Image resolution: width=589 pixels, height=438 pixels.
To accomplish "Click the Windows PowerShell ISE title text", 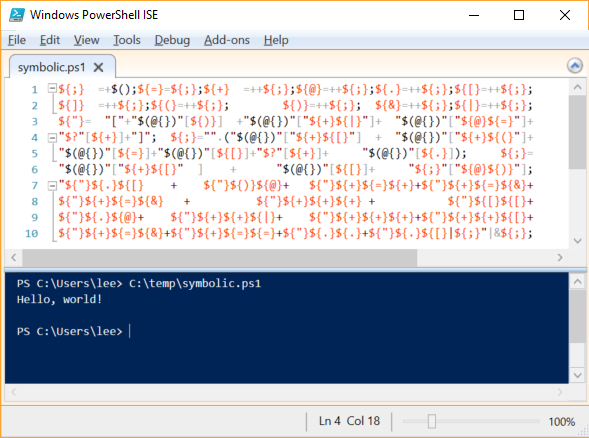I will (x=94, y=15).
